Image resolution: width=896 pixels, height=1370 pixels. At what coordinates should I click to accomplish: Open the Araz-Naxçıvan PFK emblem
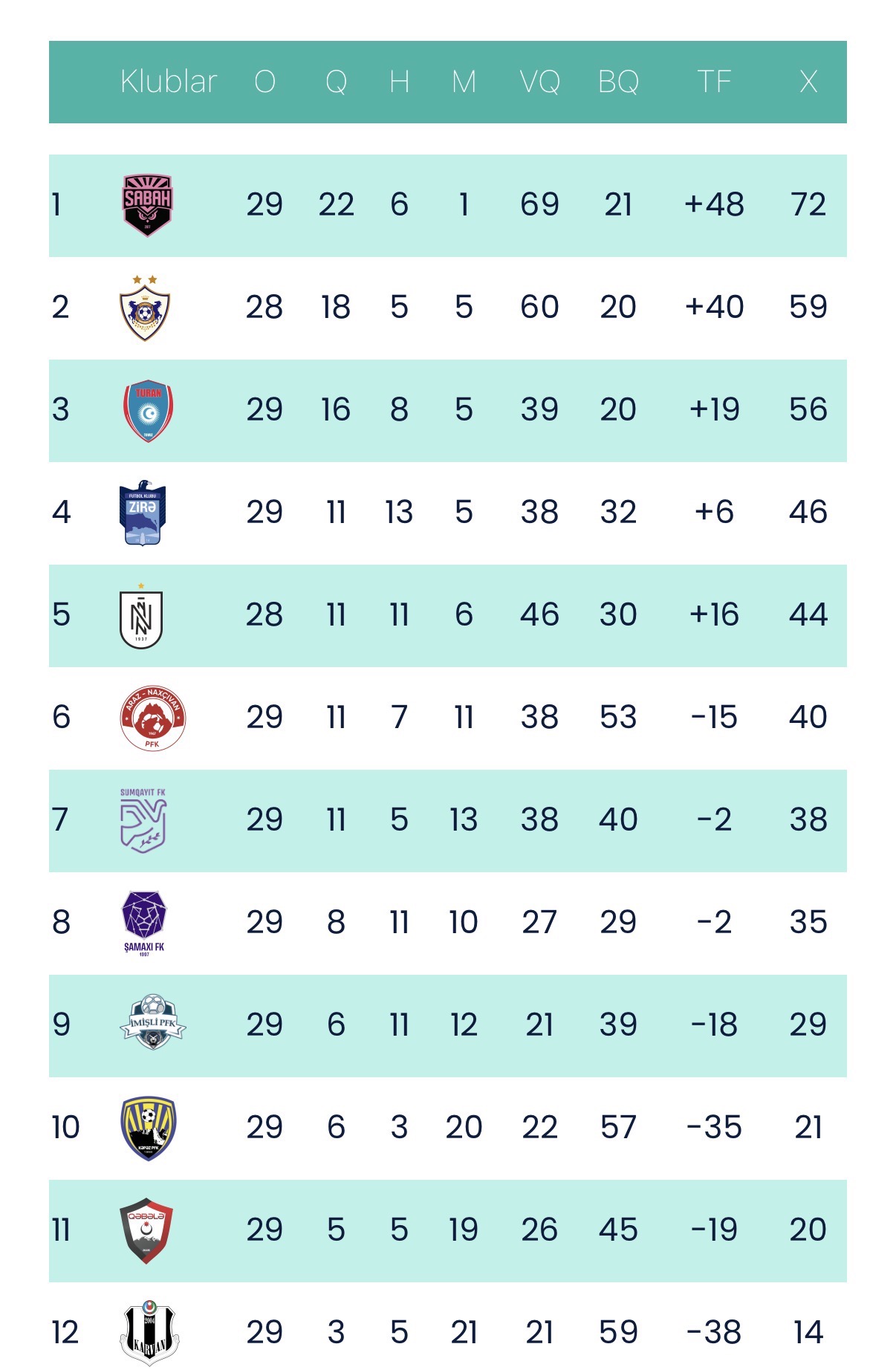click(152, 718)
